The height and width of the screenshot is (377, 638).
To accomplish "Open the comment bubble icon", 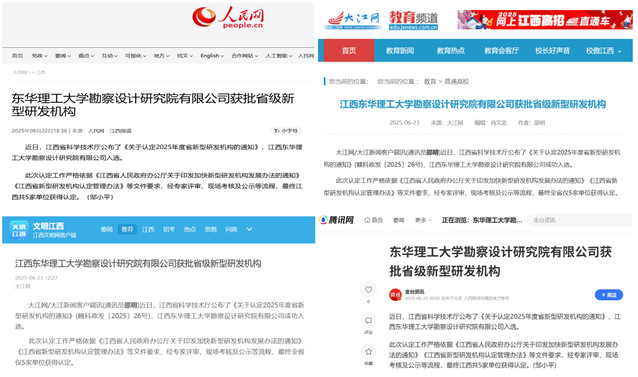I will (x=368, y=320).
